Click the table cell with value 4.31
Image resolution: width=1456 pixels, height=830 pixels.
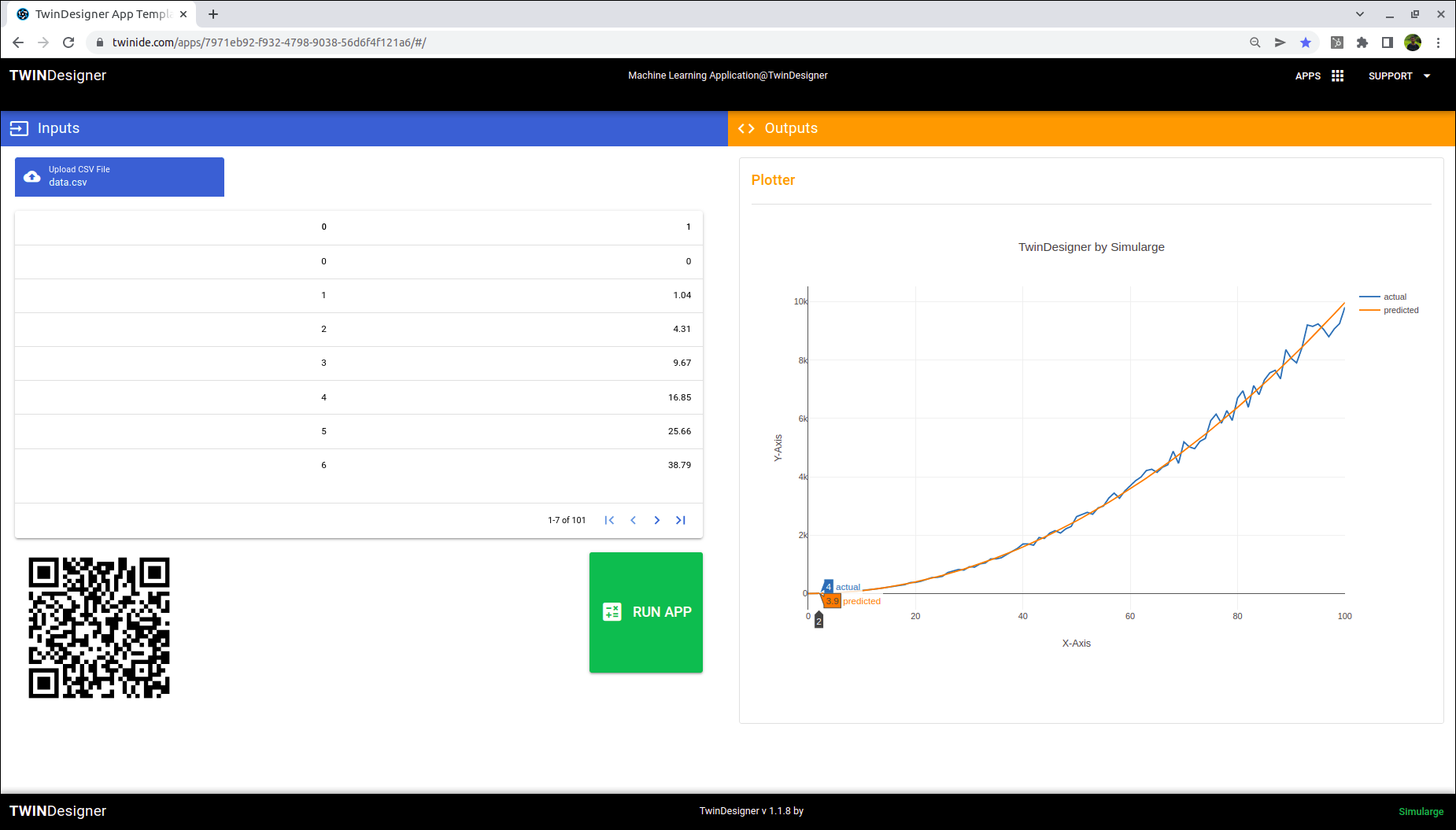(x=682, y=329)
